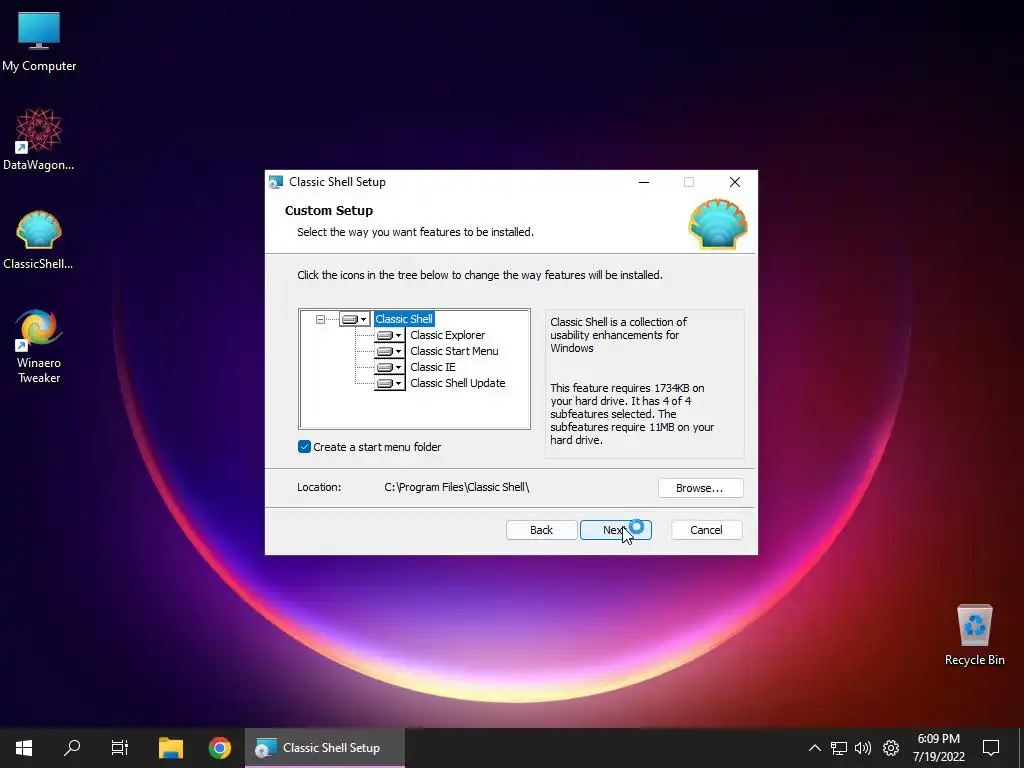Select the Classic IE feature

click(432, 367)
